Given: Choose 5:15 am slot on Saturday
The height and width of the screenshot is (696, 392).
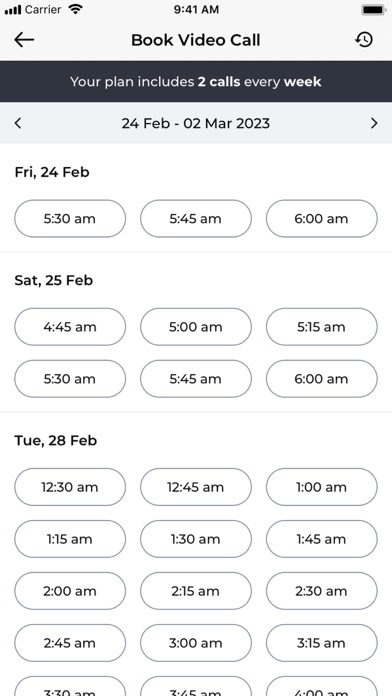Looking at the screenshot, I should pyautogui.click(x=322, y=327).
